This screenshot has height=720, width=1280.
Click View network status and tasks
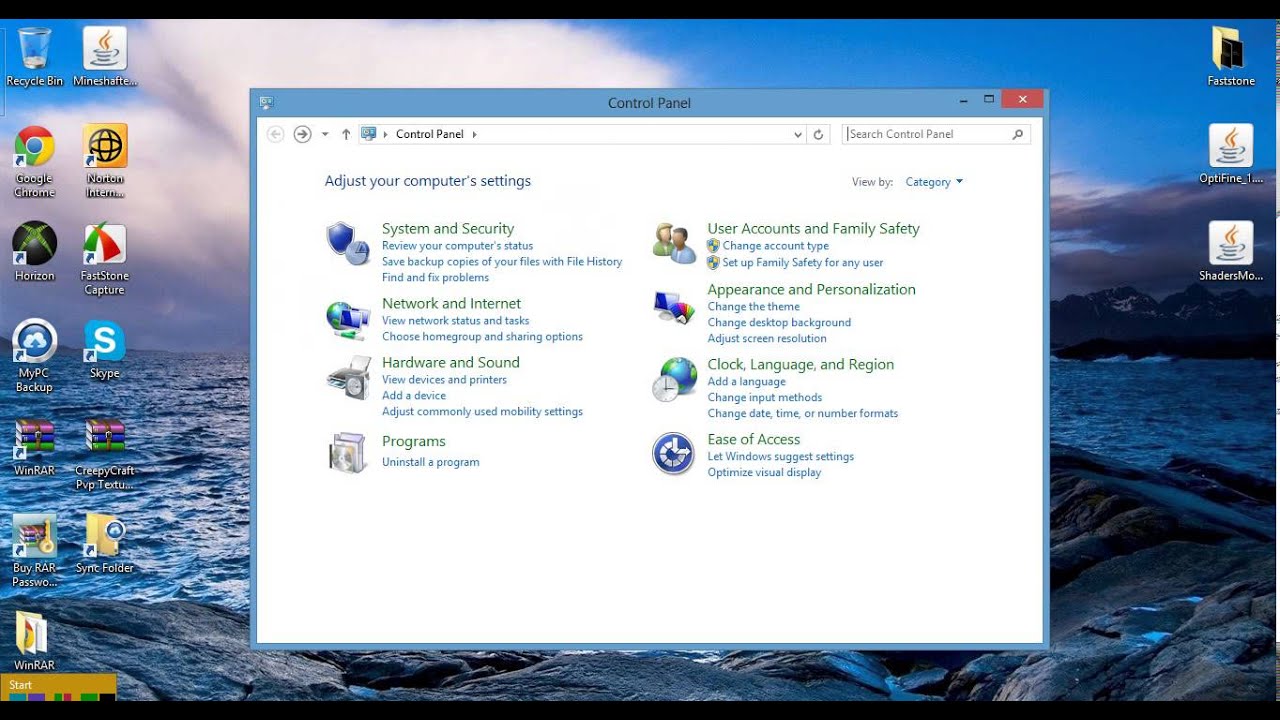[x=455, y=321]
